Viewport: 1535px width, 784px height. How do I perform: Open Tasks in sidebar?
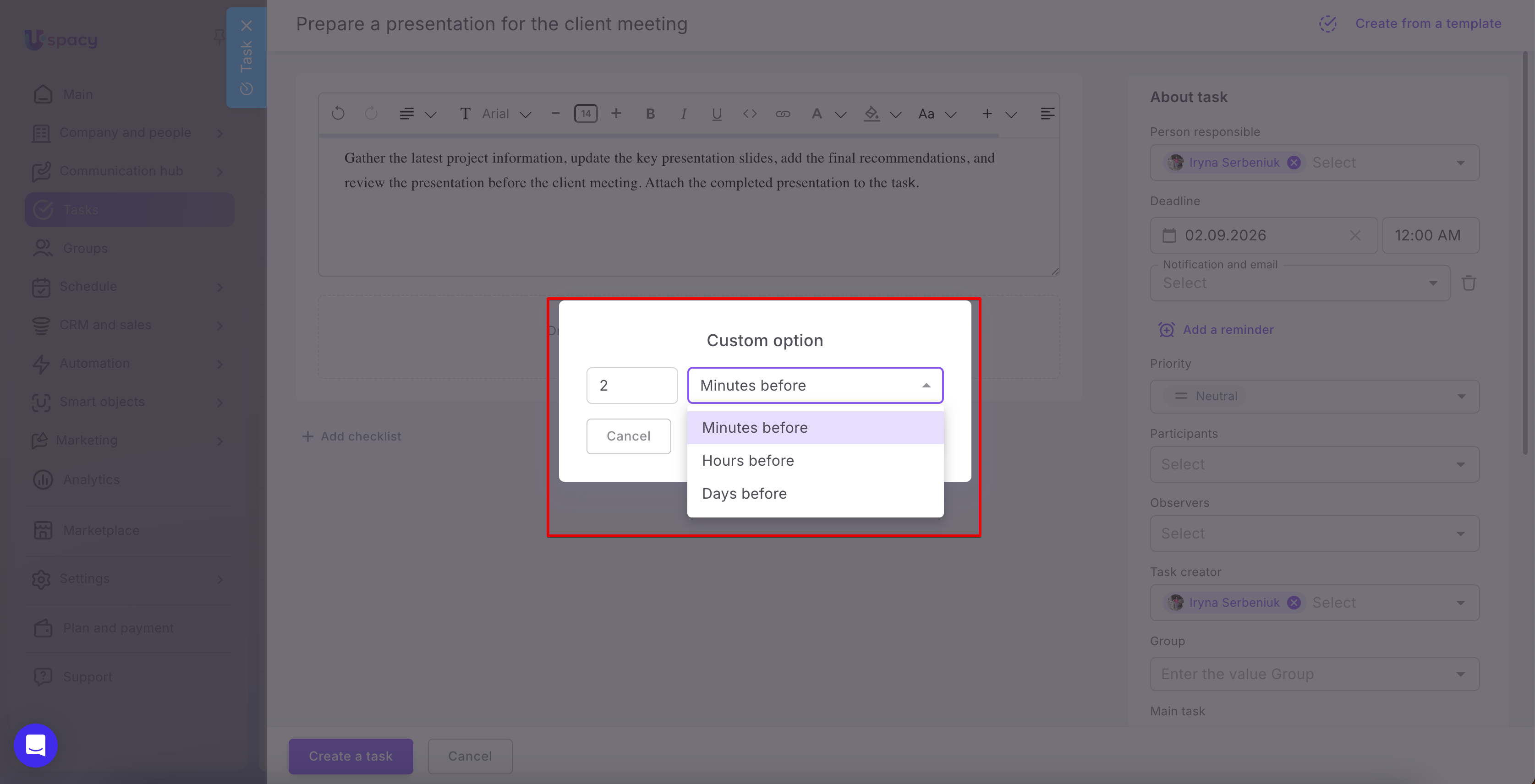(x=129, y=210)
